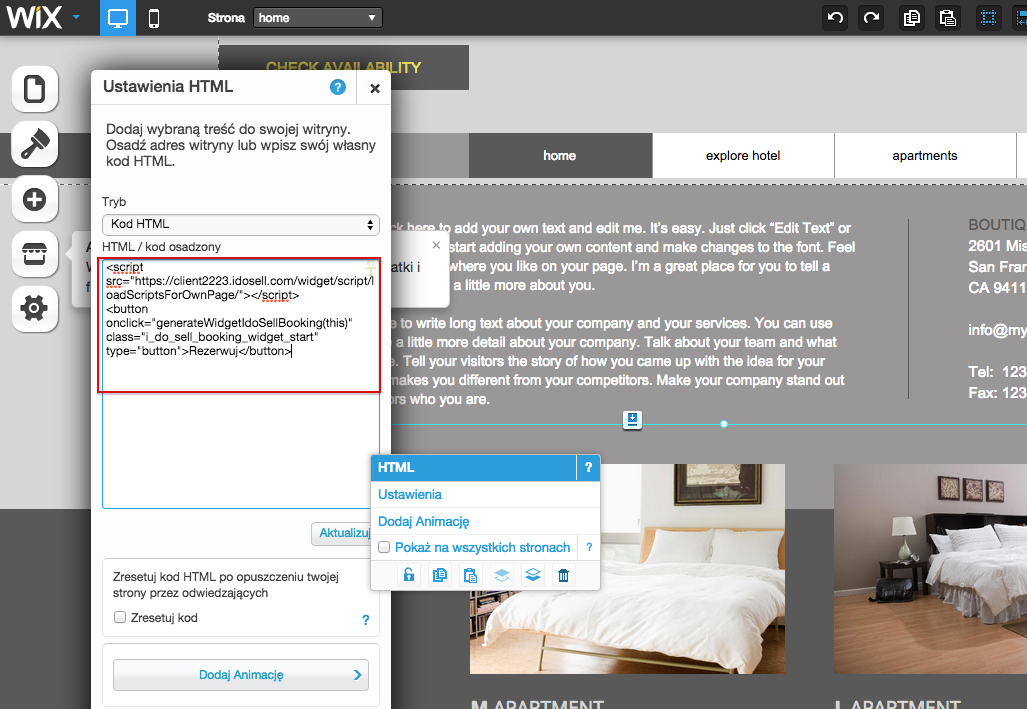Screen dimensions: 1027x709
Task: Select the apartments navigation tab
Action: (925, 156)
